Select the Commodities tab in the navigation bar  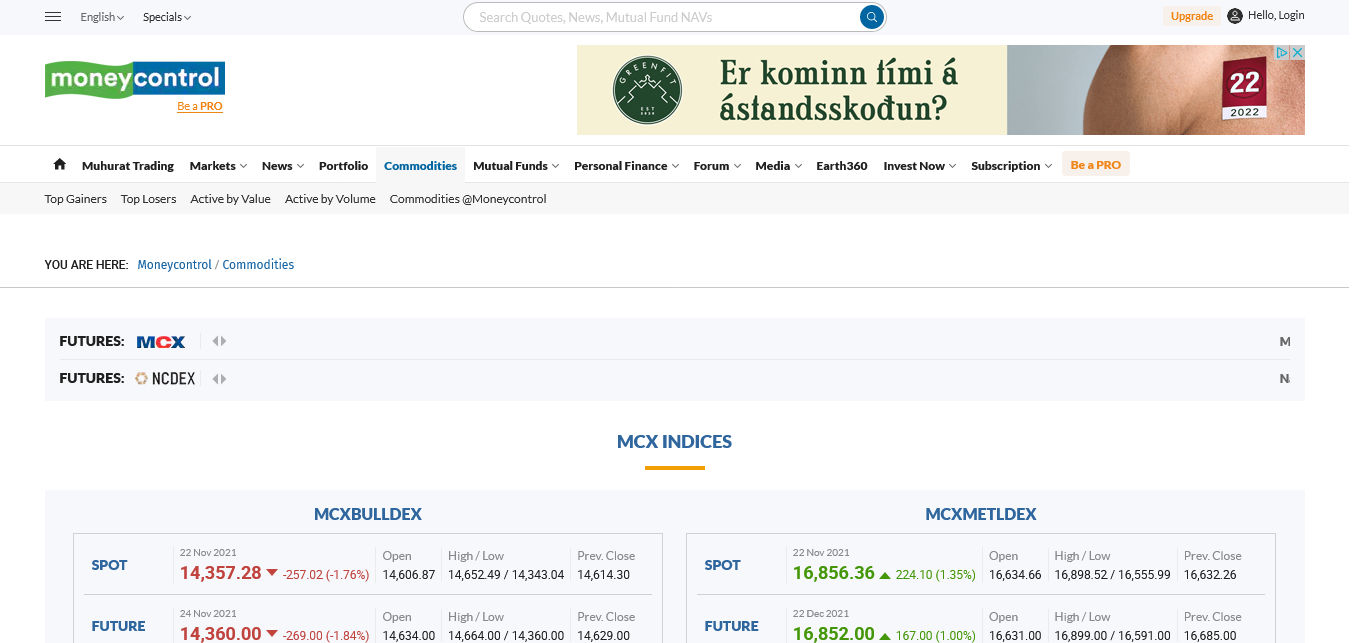click(420, 166)
